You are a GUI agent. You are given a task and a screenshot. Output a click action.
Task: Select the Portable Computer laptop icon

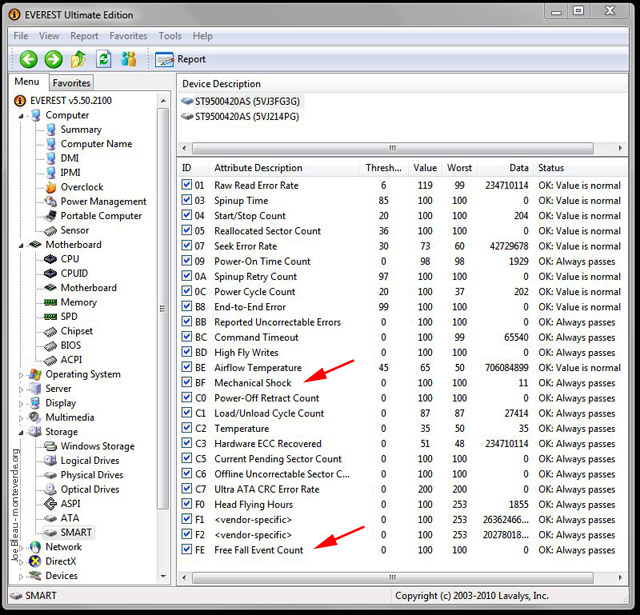[x=51, y=216]
